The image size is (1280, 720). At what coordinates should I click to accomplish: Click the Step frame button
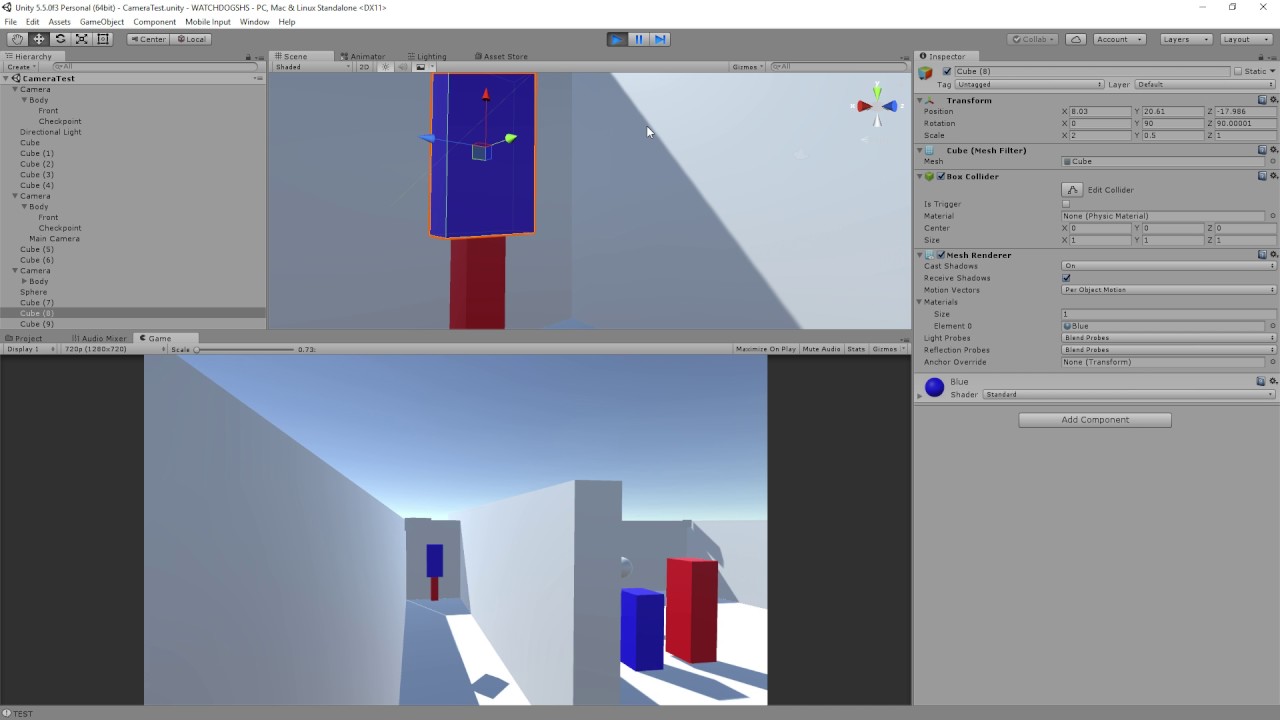coord(660,39)
